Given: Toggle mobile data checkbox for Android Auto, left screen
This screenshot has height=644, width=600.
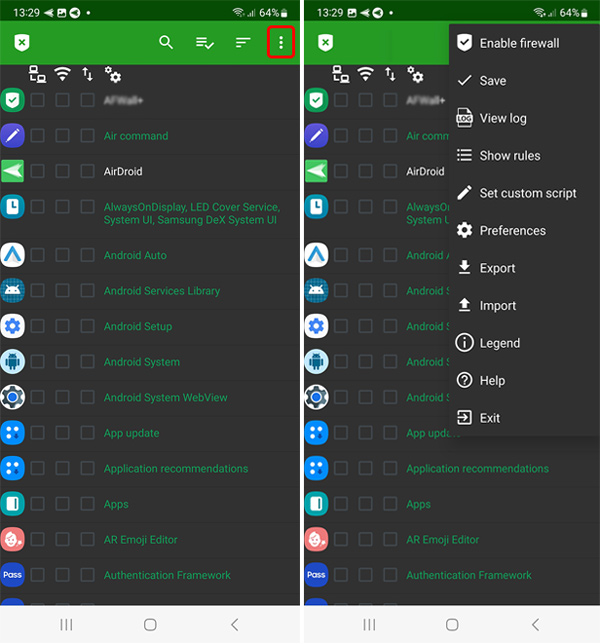Looking at the screenshot, I should [x=87, y=255].
